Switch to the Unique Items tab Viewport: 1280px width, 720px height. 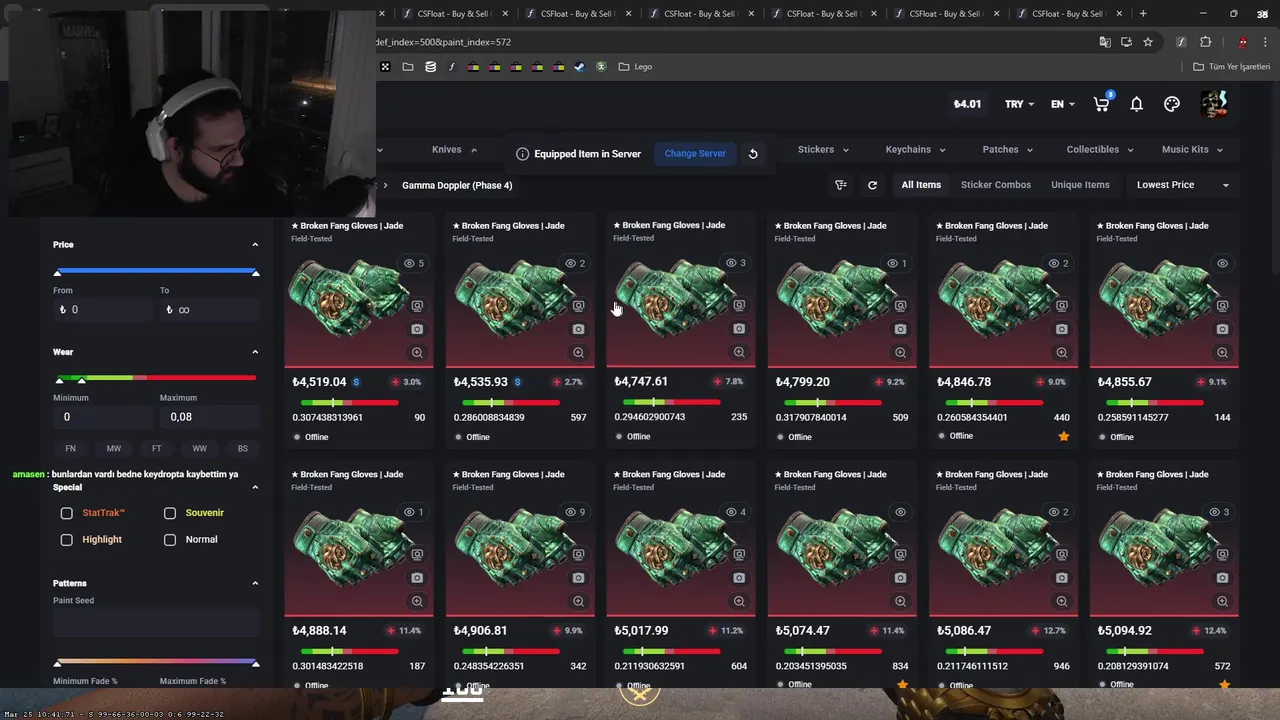click(1080, 185)
